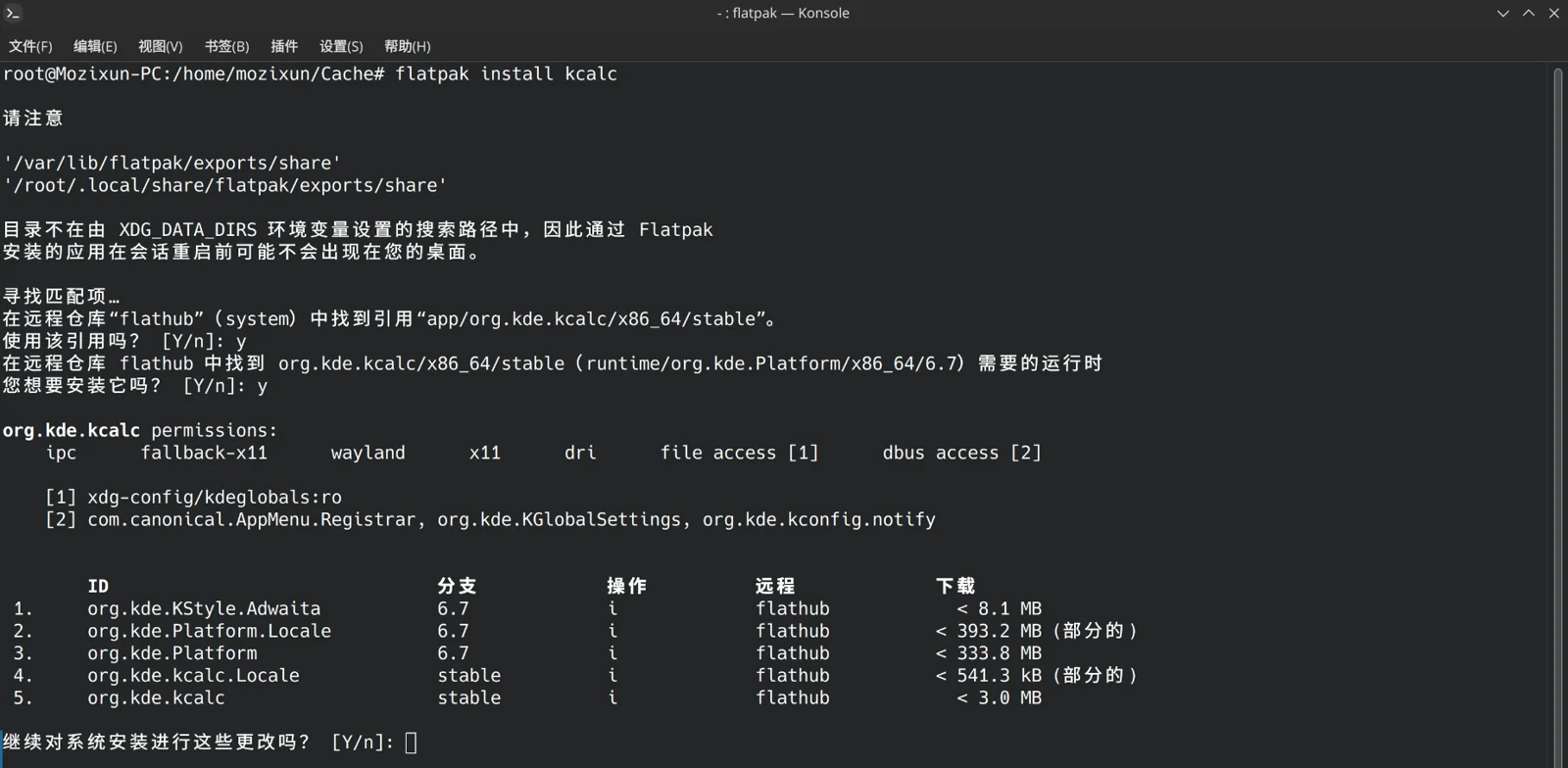Open the 视图(V) menu
This screenshot has width=1568, height=768.
click(x=160, y=46)
